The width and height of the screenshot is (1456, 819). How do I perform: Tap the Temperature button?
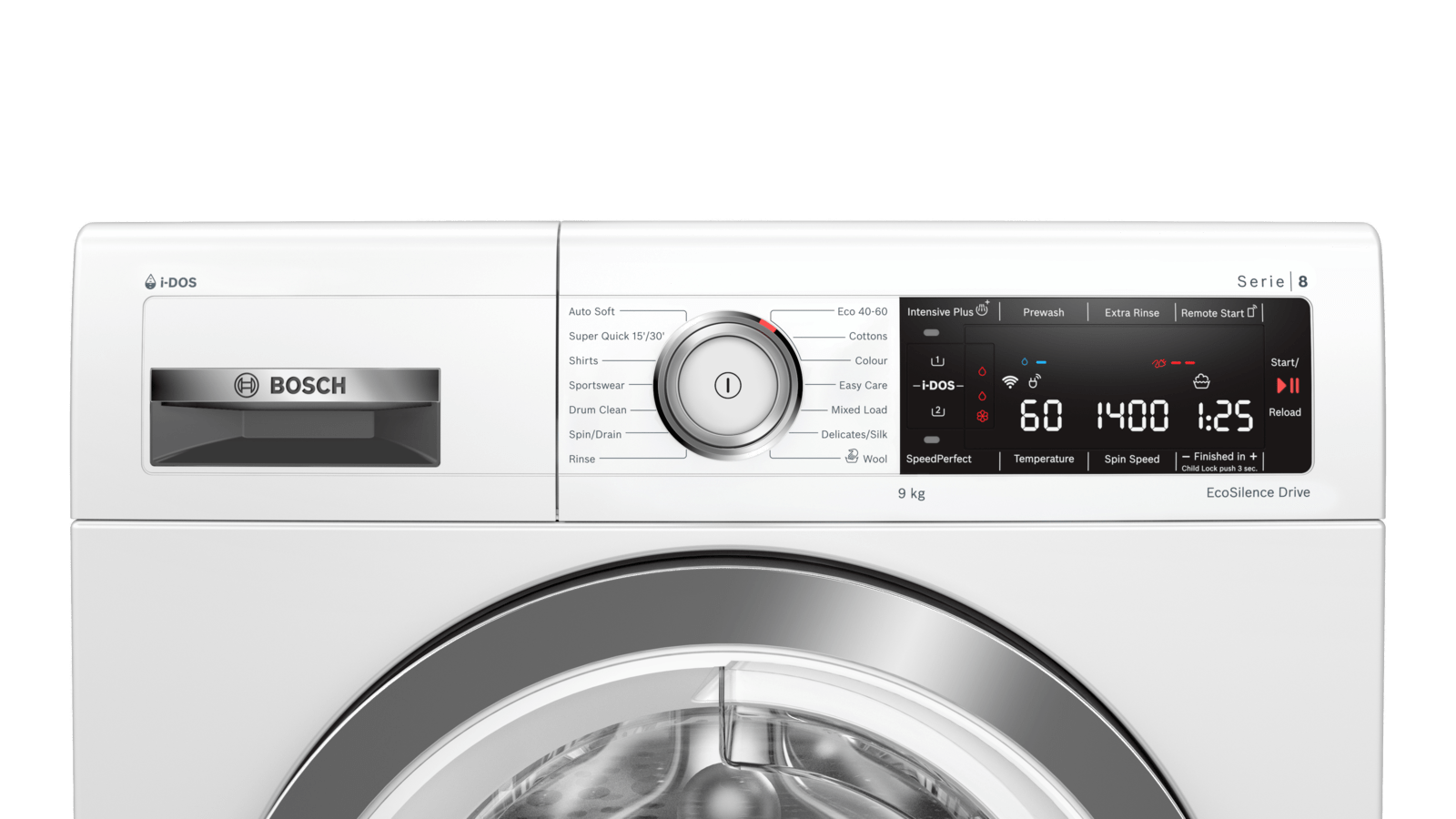pyautogui.click(x=1044, y=459)
